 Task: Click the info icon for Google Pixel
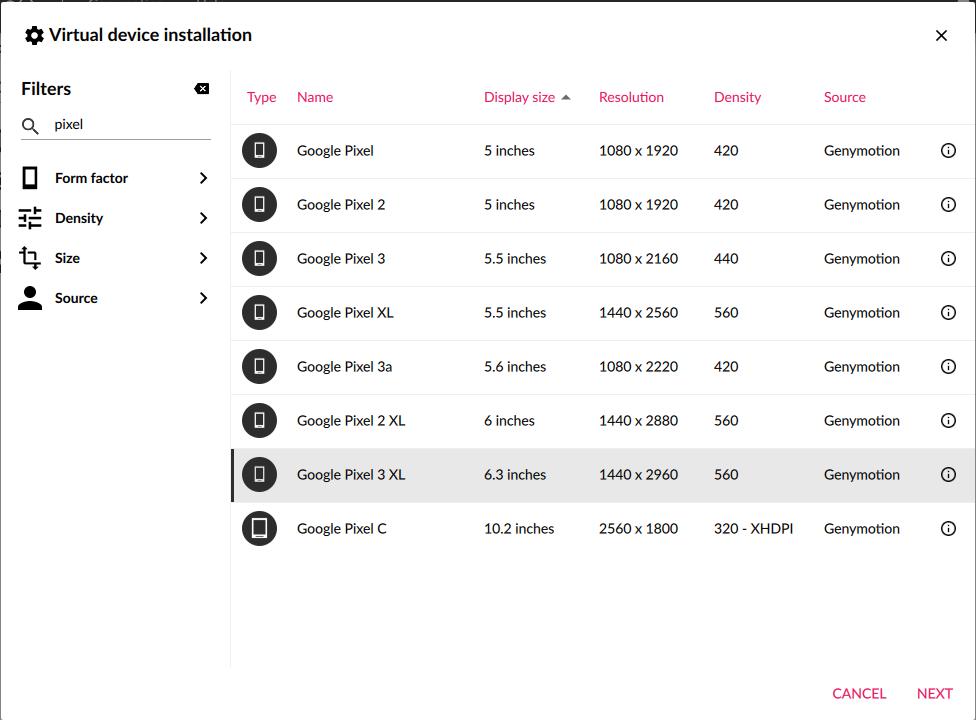(x=948, y=151)
